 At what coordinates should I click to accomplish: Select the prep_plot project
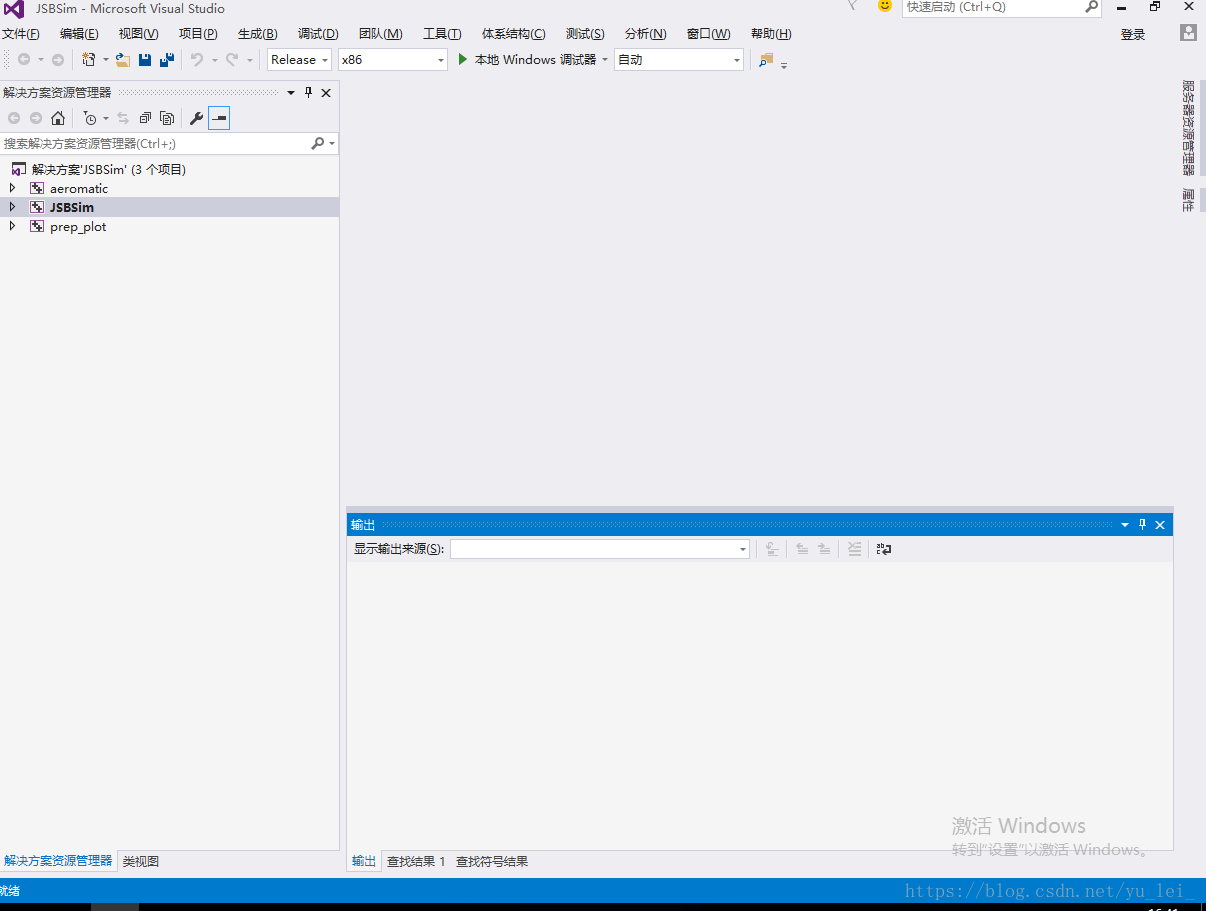coord(78,226)
